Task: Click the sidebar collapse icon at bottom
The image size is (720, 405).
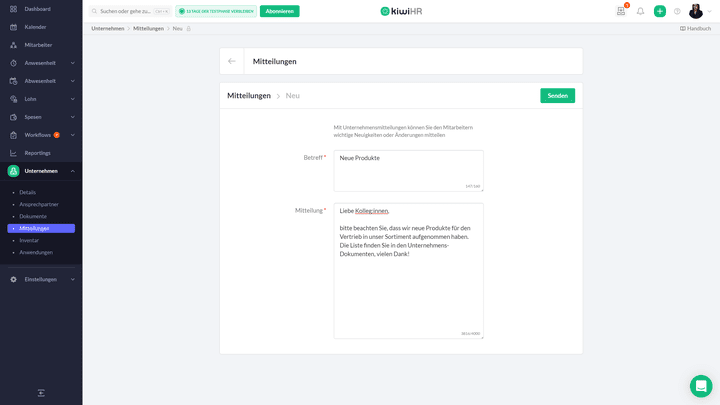Action: 41,393
